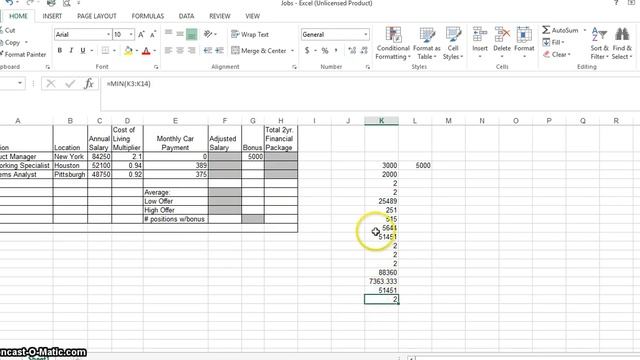Click Increase Decimal icon
This screenshot has height=360, width=640.
click(352, 51)
